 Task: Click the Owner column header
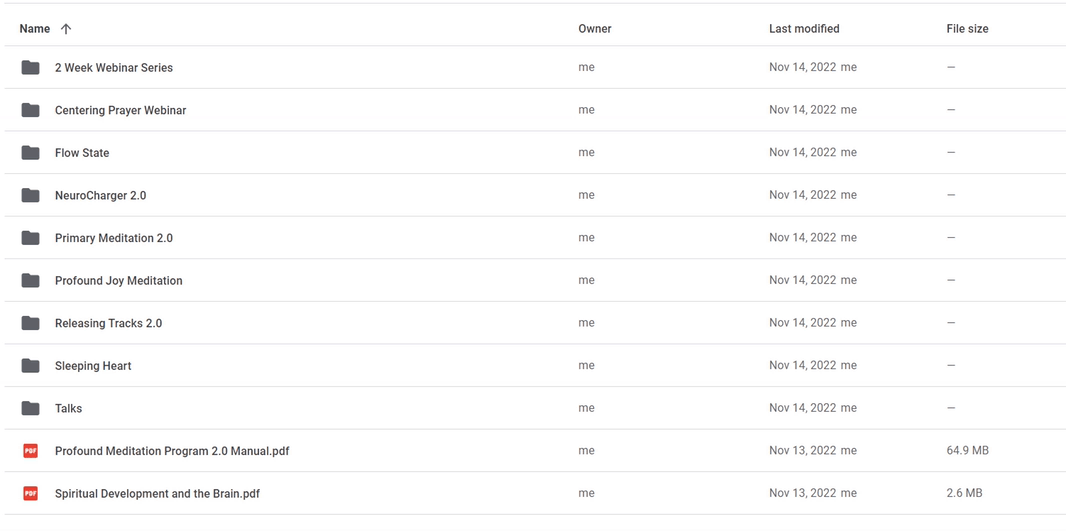[x=595, y=29]
